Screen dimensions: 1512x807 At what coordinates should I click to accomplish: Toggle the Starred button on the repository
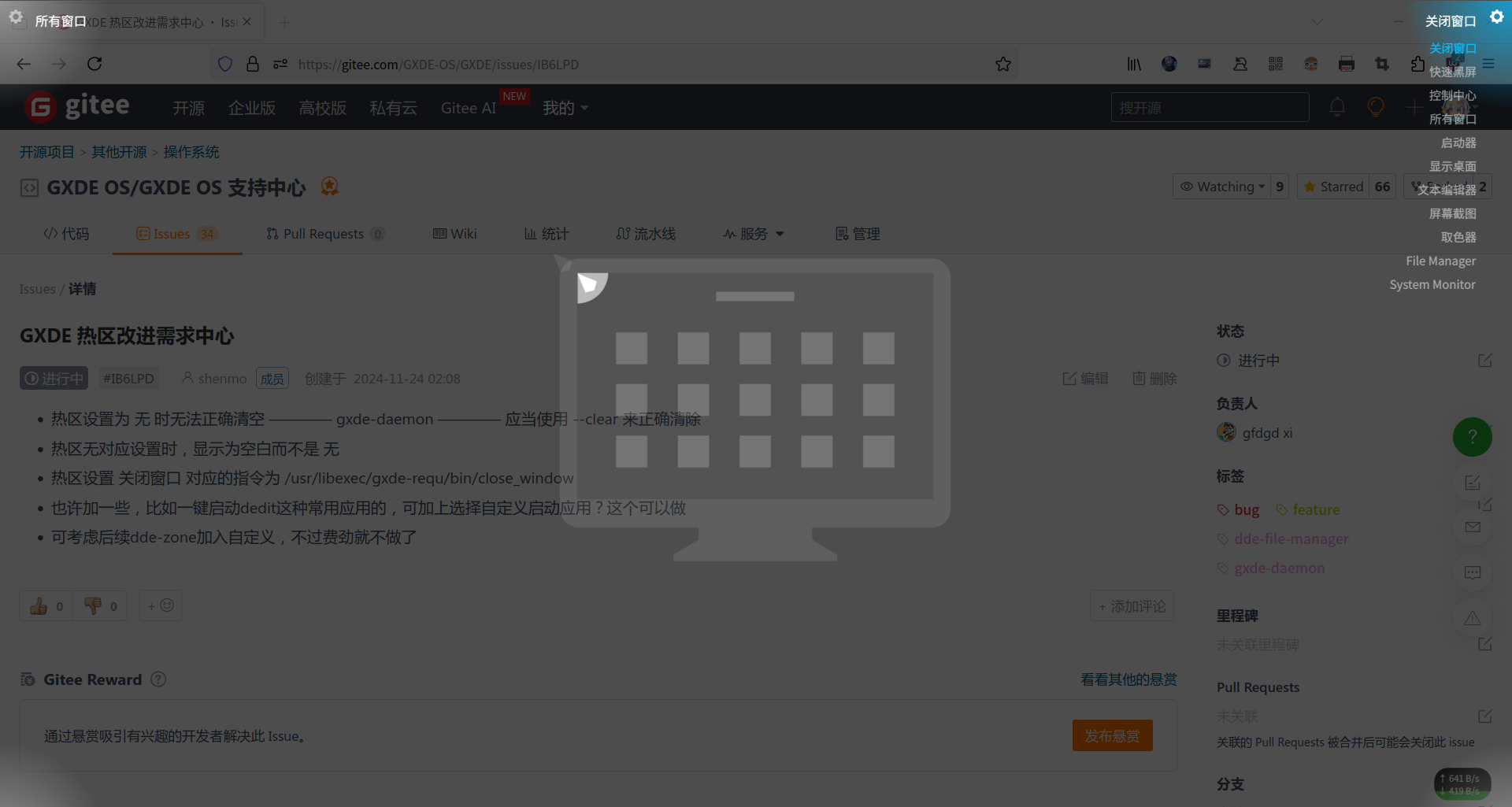(x=1333, y=187)
